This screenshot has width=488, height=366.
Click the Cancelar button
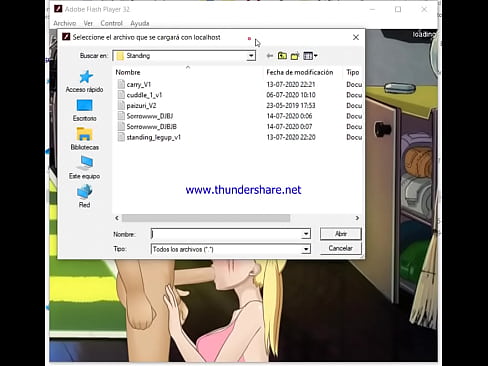point(341,248)
